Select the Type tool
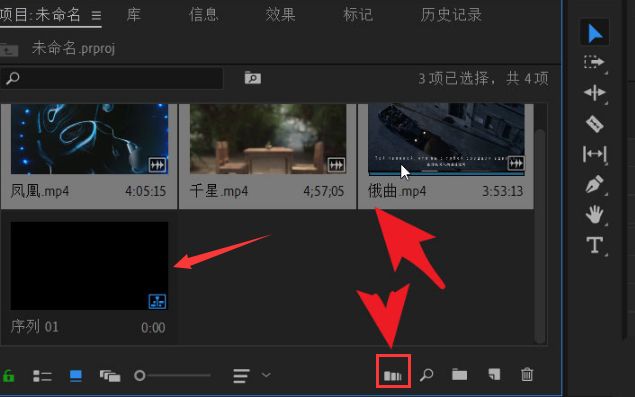Viewport: 635px width, 397px height. coord(595,245)
